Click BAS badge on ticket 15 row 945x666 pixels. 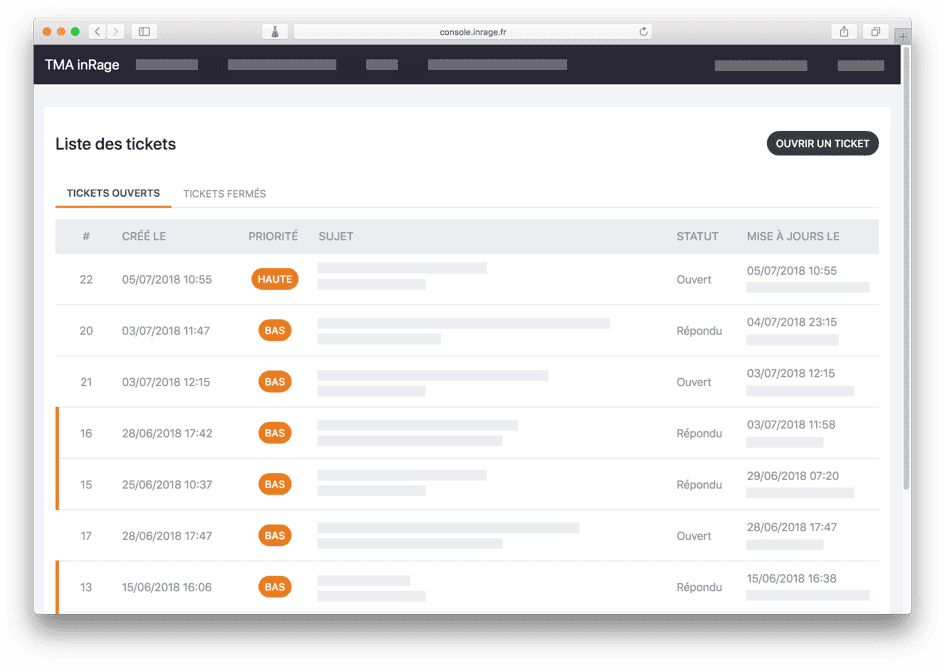[x=275, y=484]
